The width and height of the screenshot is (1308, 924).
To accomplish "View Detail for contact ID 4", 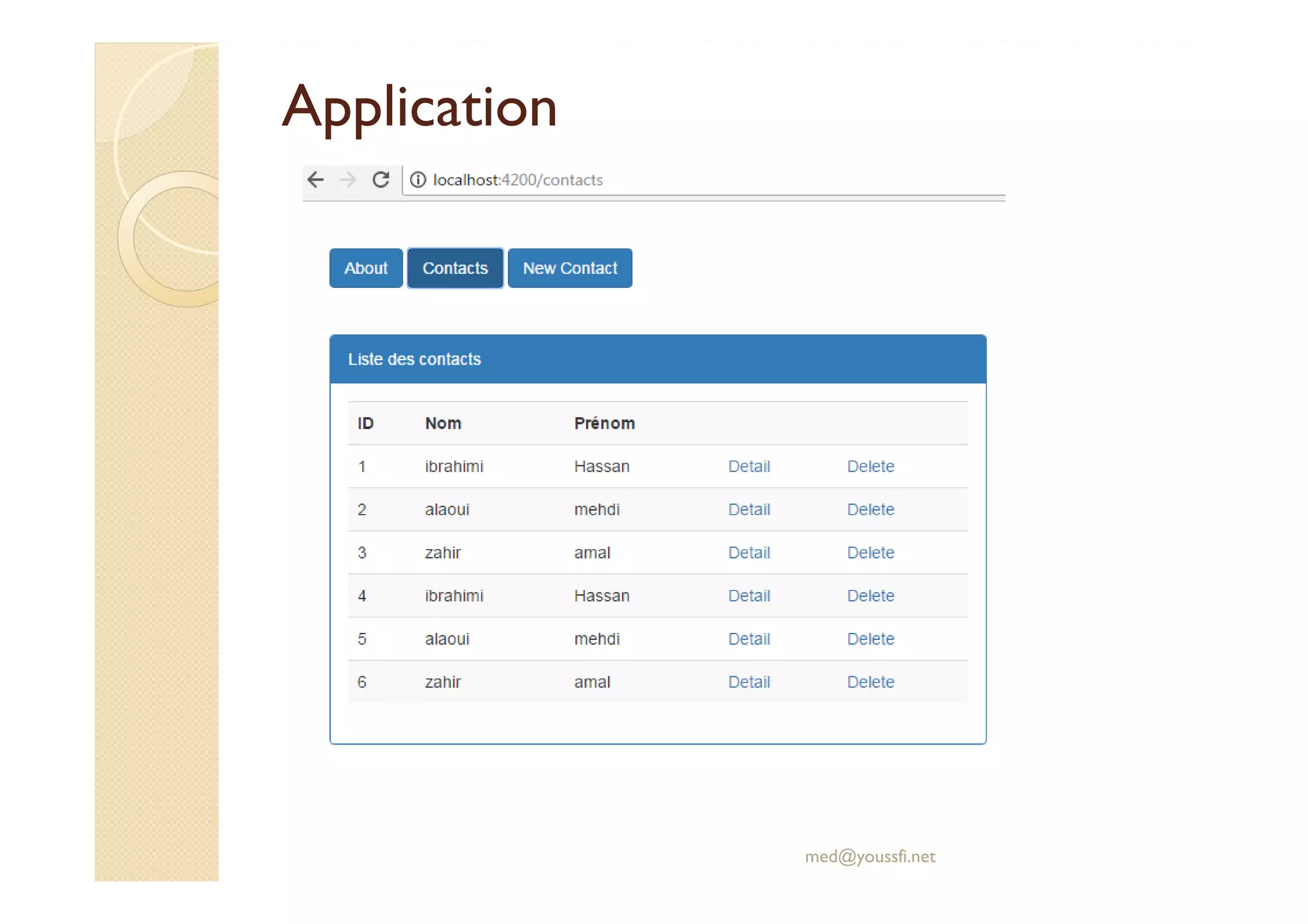I will point(749,596).
